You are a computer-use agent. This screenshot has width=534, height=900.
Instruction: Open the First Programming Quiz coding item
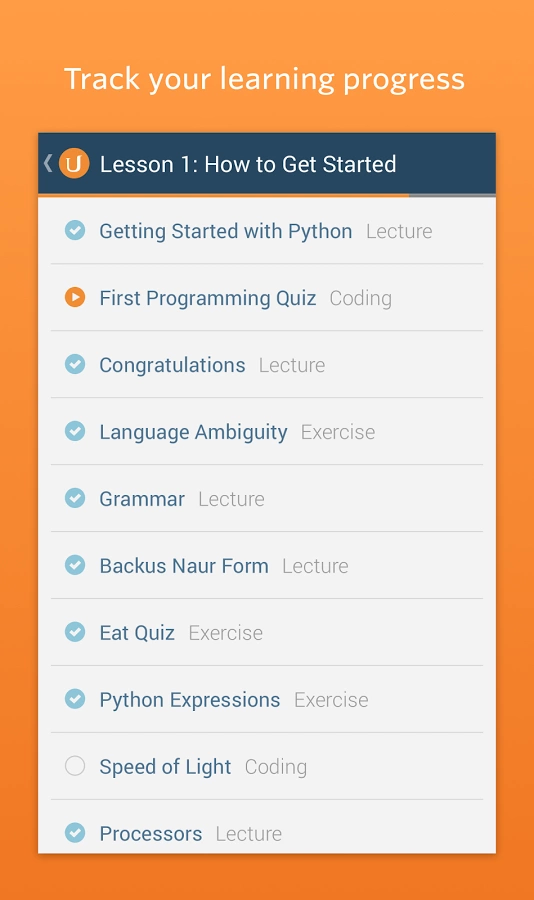(x=267, y=298)
